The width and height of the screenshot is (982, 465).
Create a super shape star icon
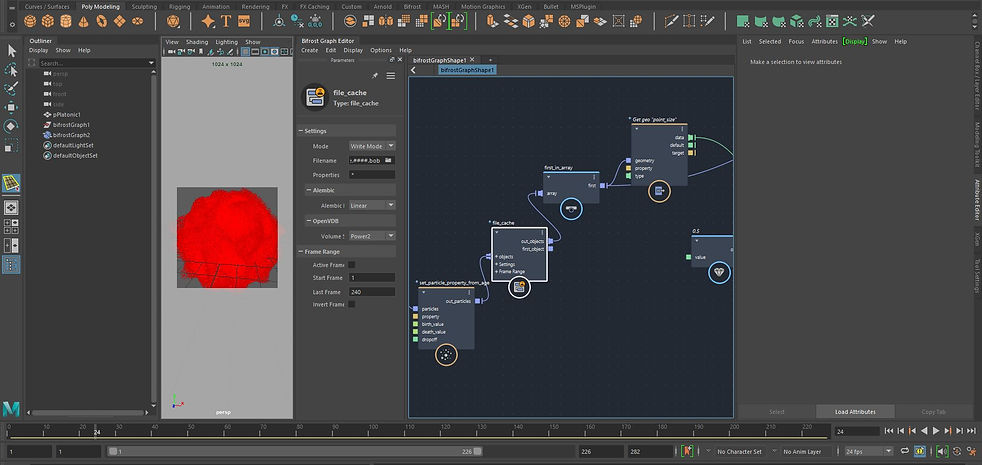click(x=209, y=21)
